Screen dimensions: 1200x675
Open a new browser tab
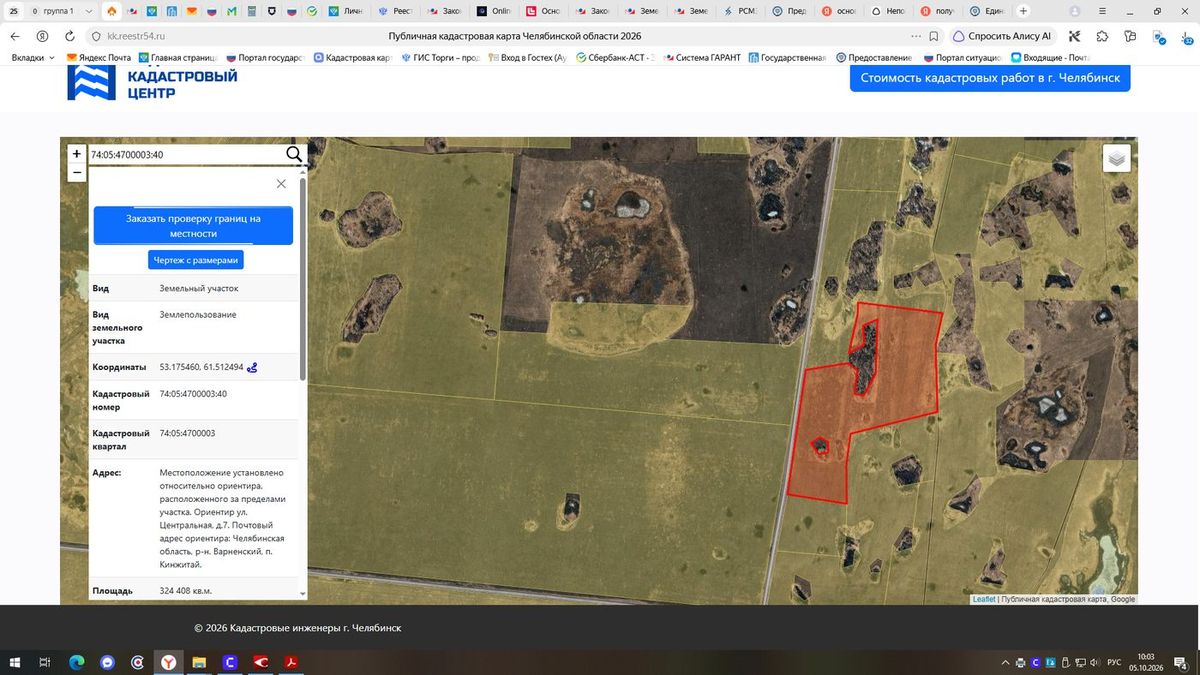point(1022,11)
